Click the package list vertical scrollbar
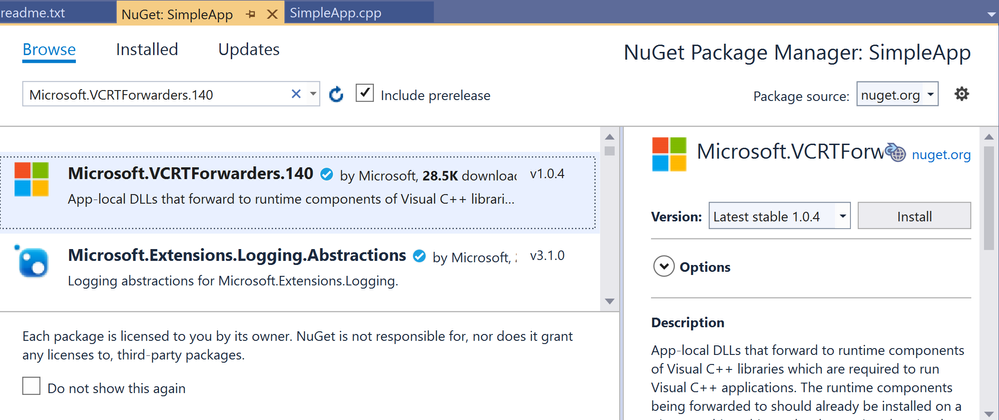 pos(608,220)
